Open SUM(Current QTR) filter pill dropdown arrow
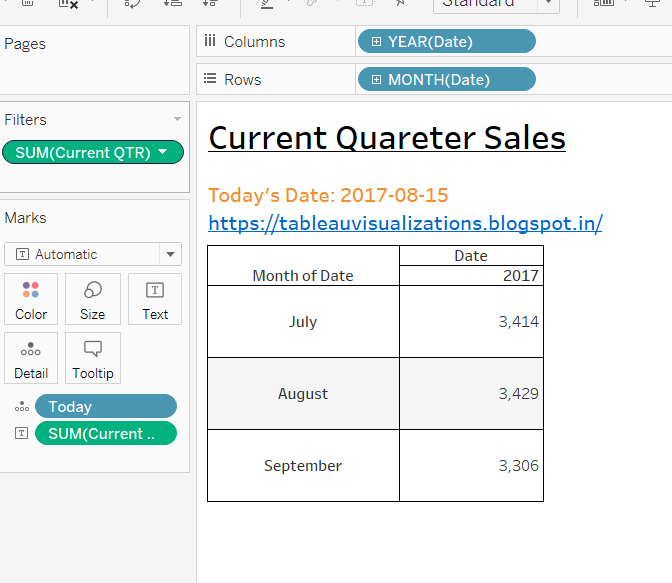The height and width of the screenshot is (583, 672). 162,151
